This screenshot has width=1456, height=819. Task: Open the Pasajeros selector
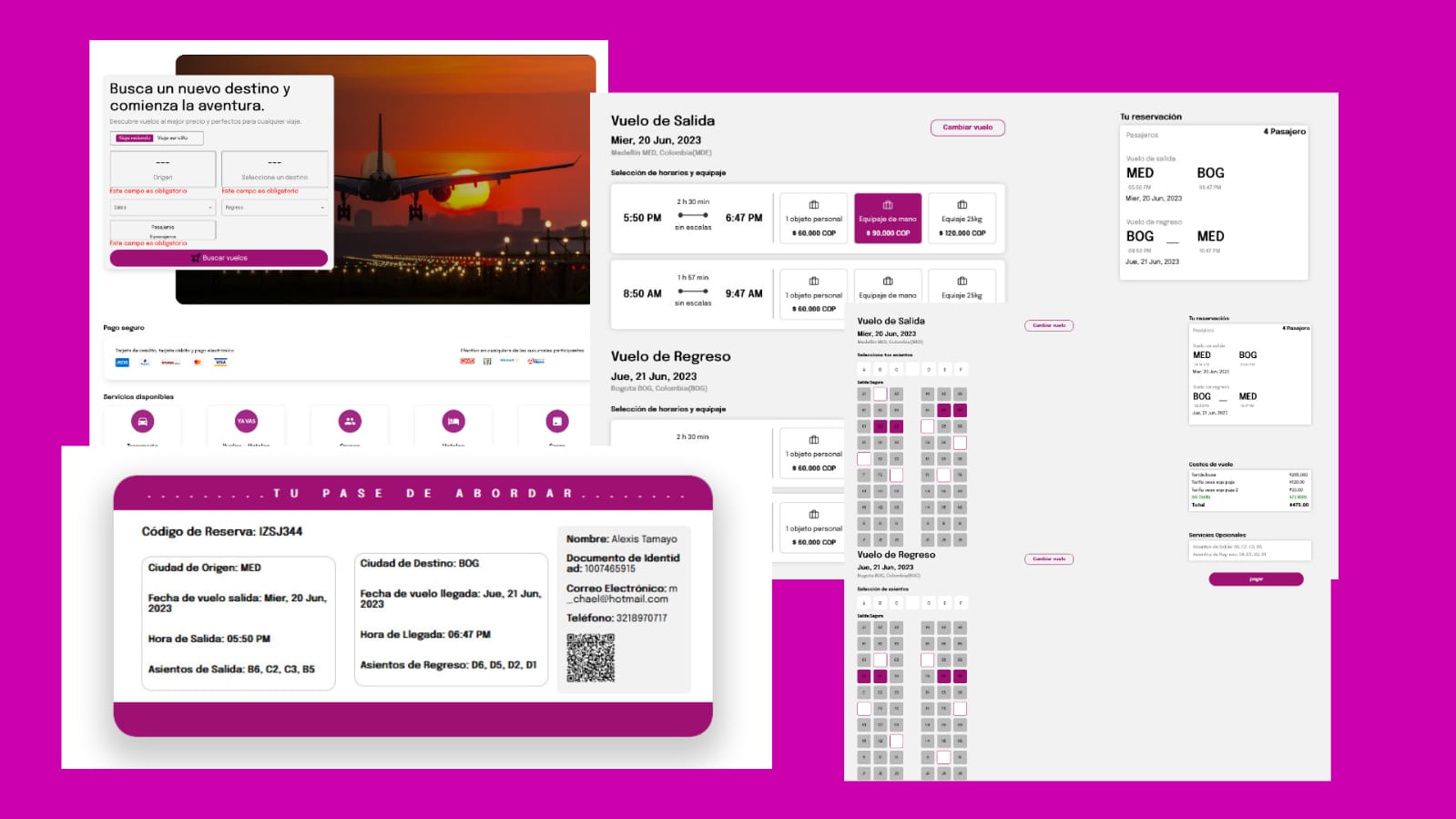pos(163,230)
